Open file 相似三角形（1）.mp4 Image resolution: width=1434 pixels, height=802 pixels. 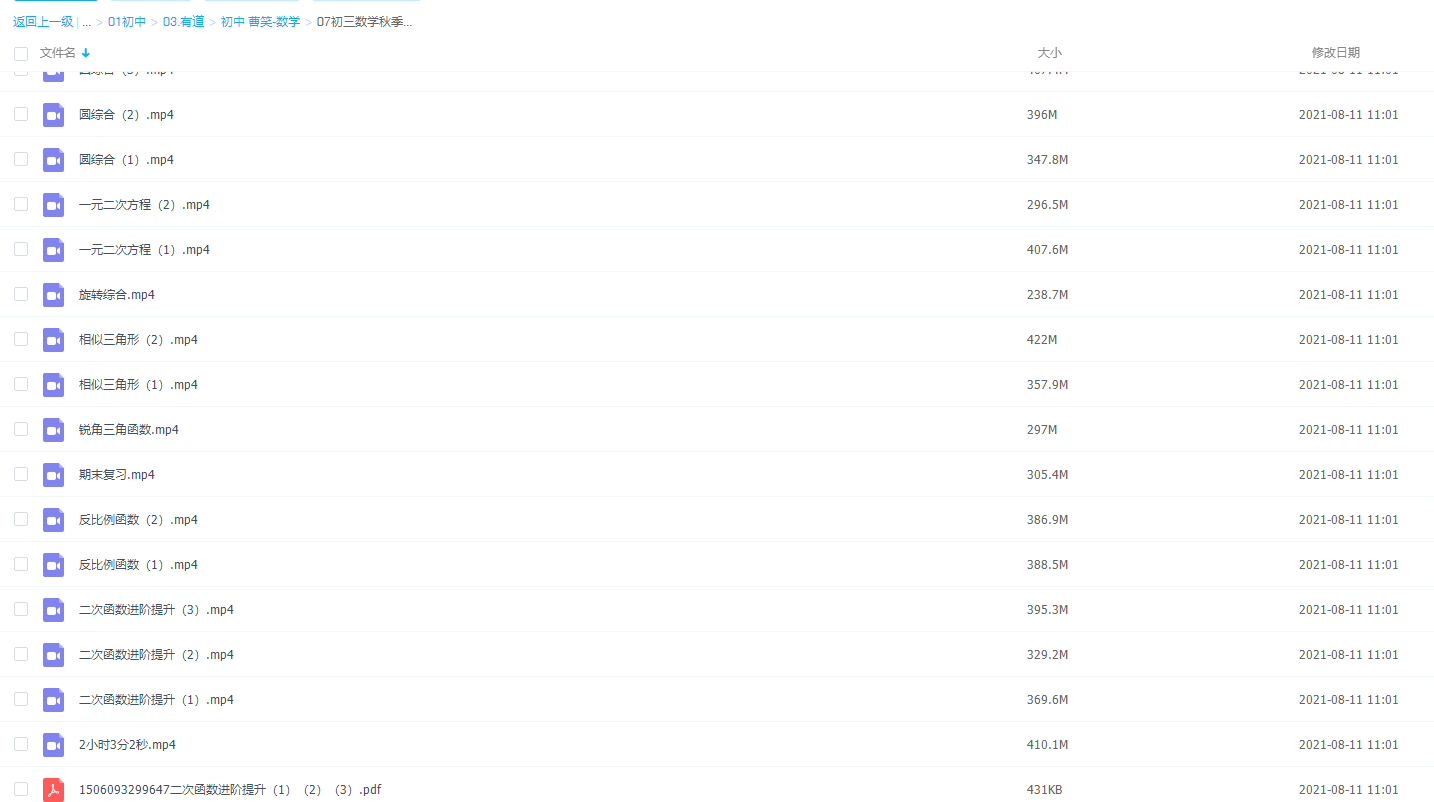click(138, 385)
